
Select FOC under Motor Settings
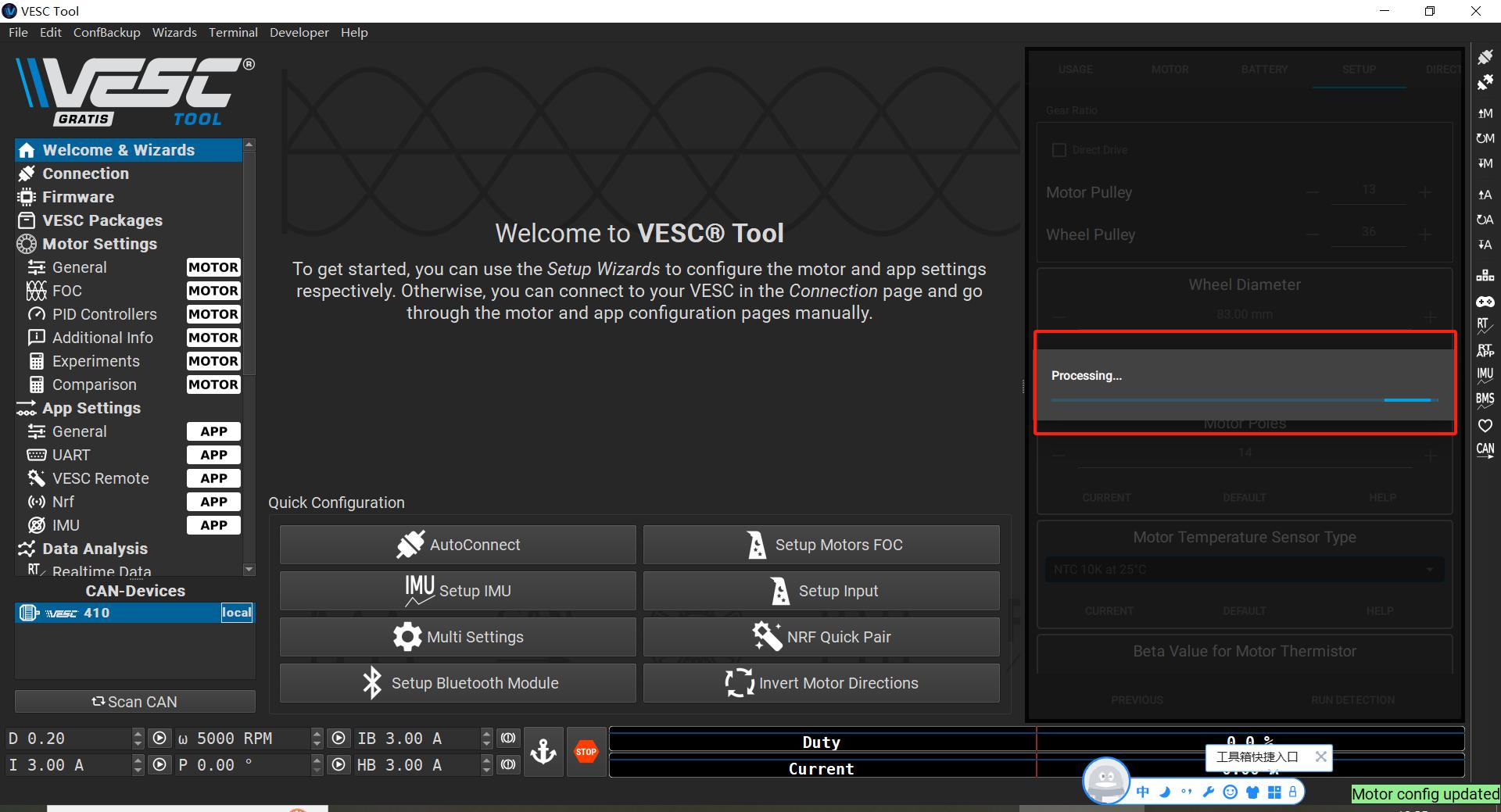(129, 291)
